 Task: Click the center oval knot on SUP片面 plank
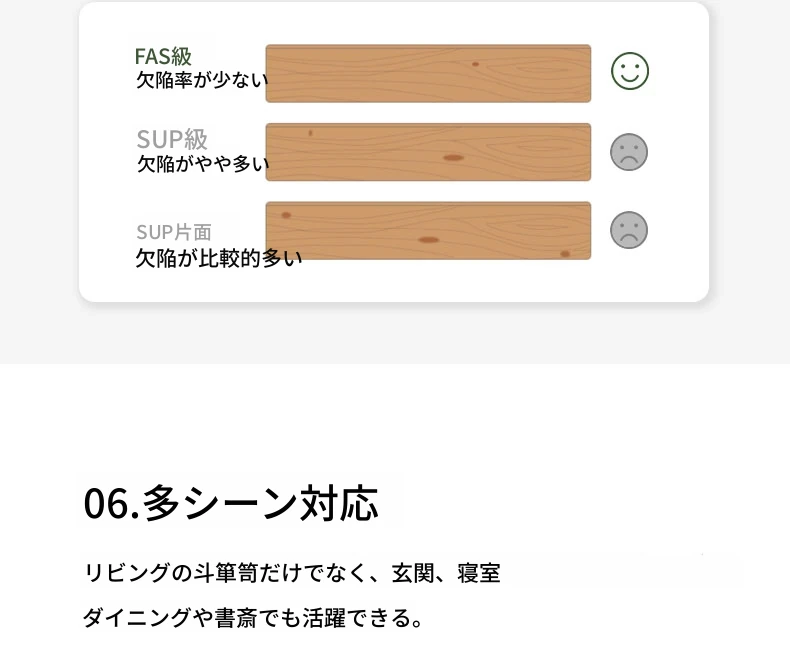pos(428,240)
